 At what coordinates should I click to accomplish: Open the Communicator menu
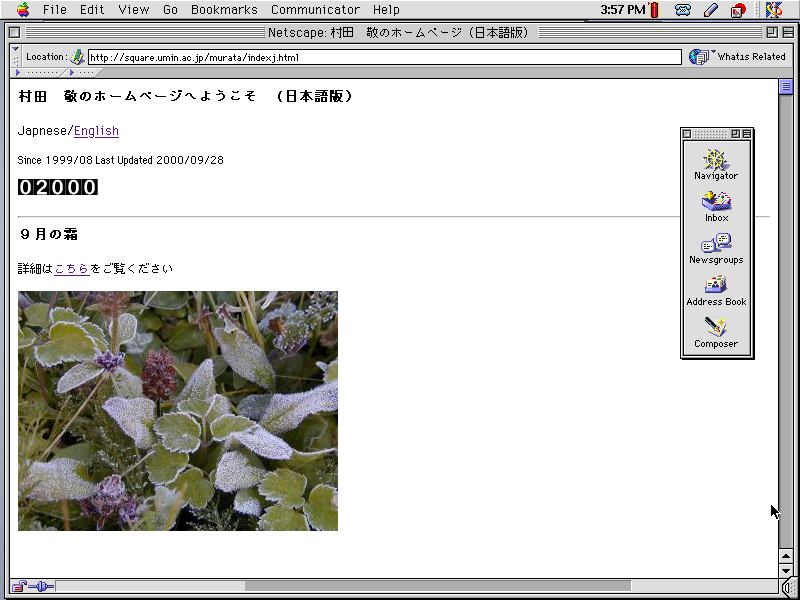click(x=315, y=10)
